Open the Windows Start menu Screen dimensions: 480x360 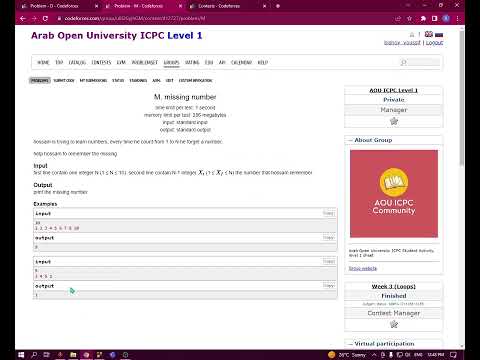(21, 355)
